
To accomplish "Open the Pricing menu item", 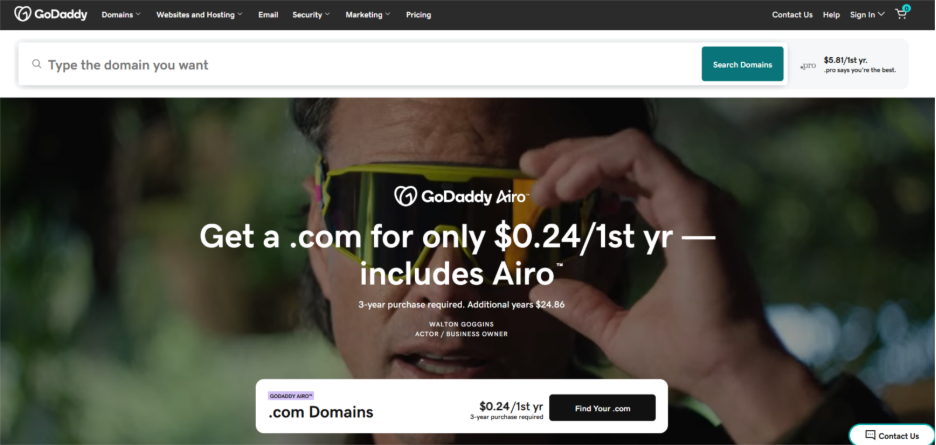I will click(x=418, y=15).
